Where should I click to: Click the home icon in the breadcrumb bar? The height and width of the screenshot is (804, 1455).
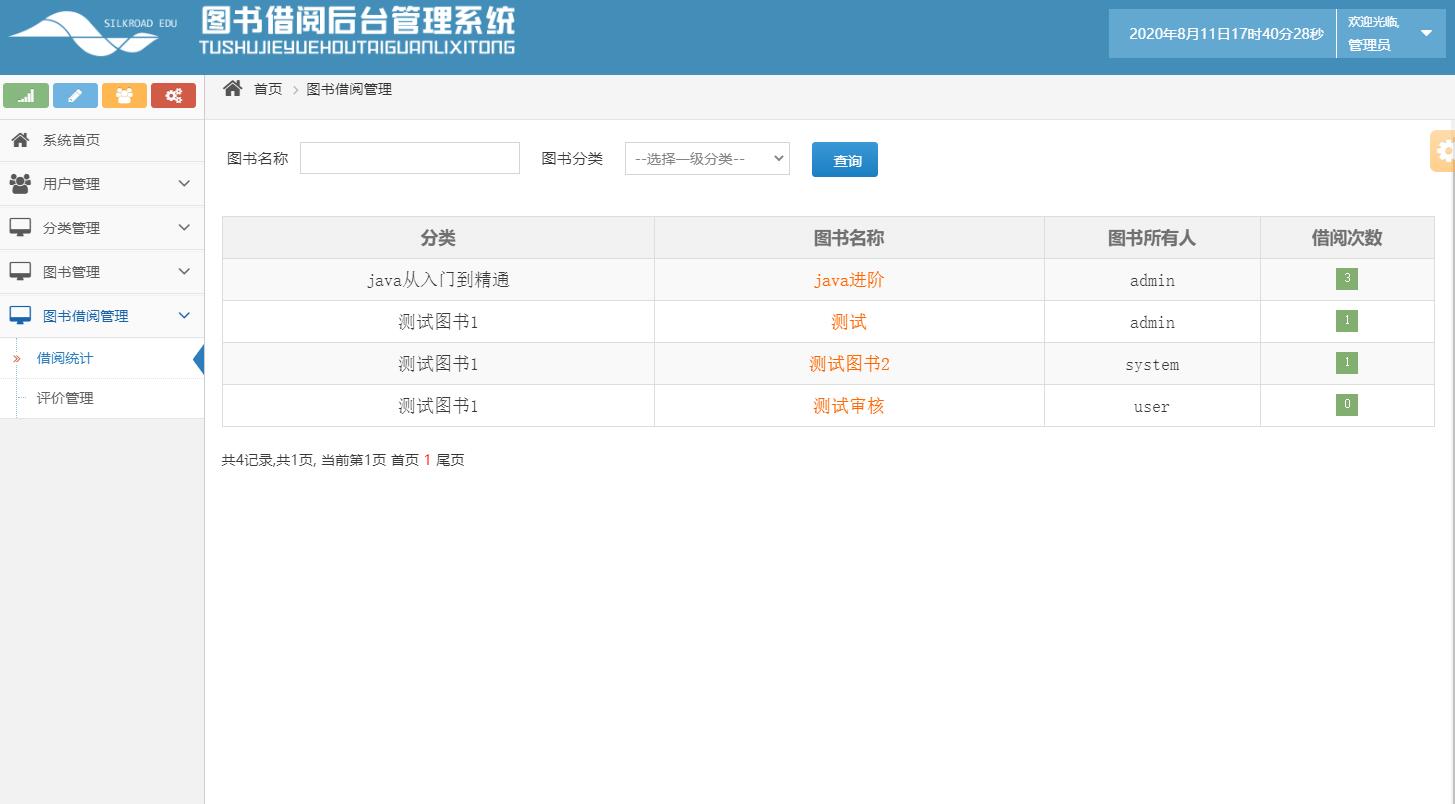click(232, 88)
